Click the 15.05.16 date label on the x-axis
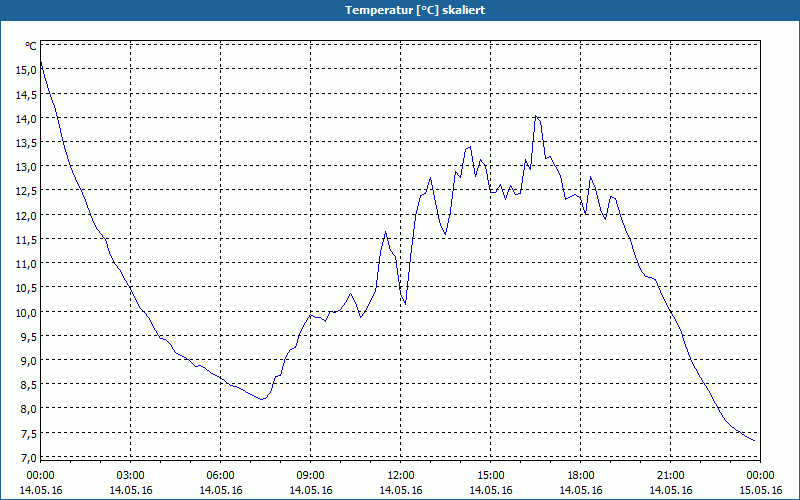The height and width of the screenshot is (500, 800). click(x=761, y=490)
